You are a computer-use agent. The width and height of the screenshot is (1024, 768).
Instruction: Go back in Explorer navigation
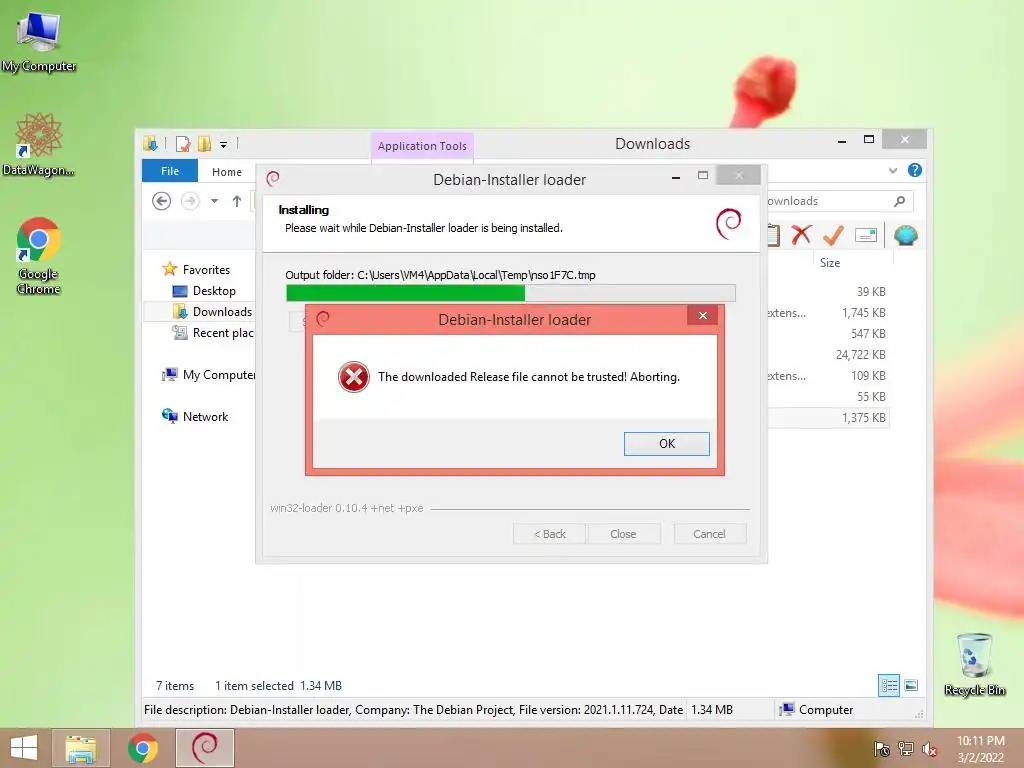(161, 200)
